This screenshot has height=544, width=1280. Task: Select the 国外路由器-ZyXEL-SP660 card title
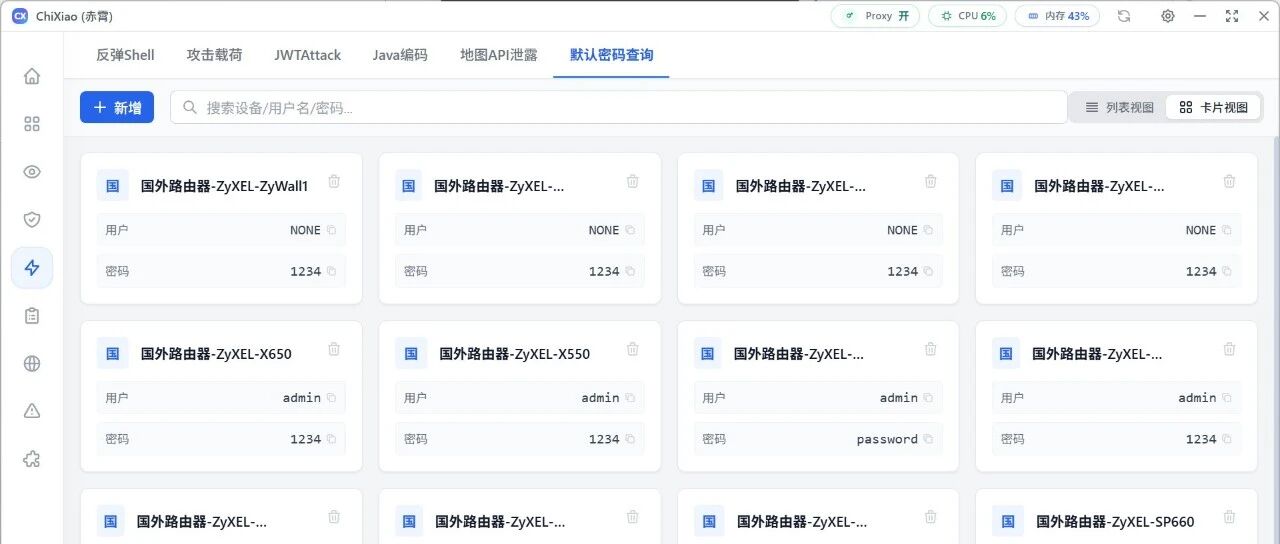pos(1115,521)
